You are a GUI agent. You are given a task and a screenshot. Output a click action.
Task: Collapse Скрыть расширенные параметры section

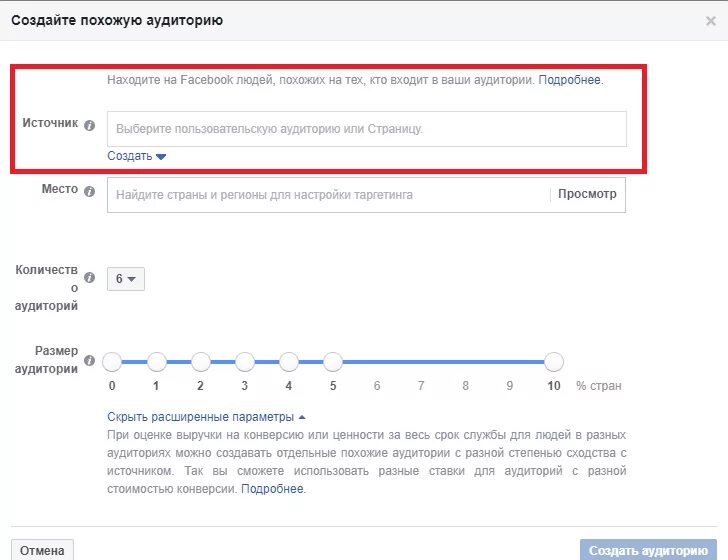(x=206, y=417)
